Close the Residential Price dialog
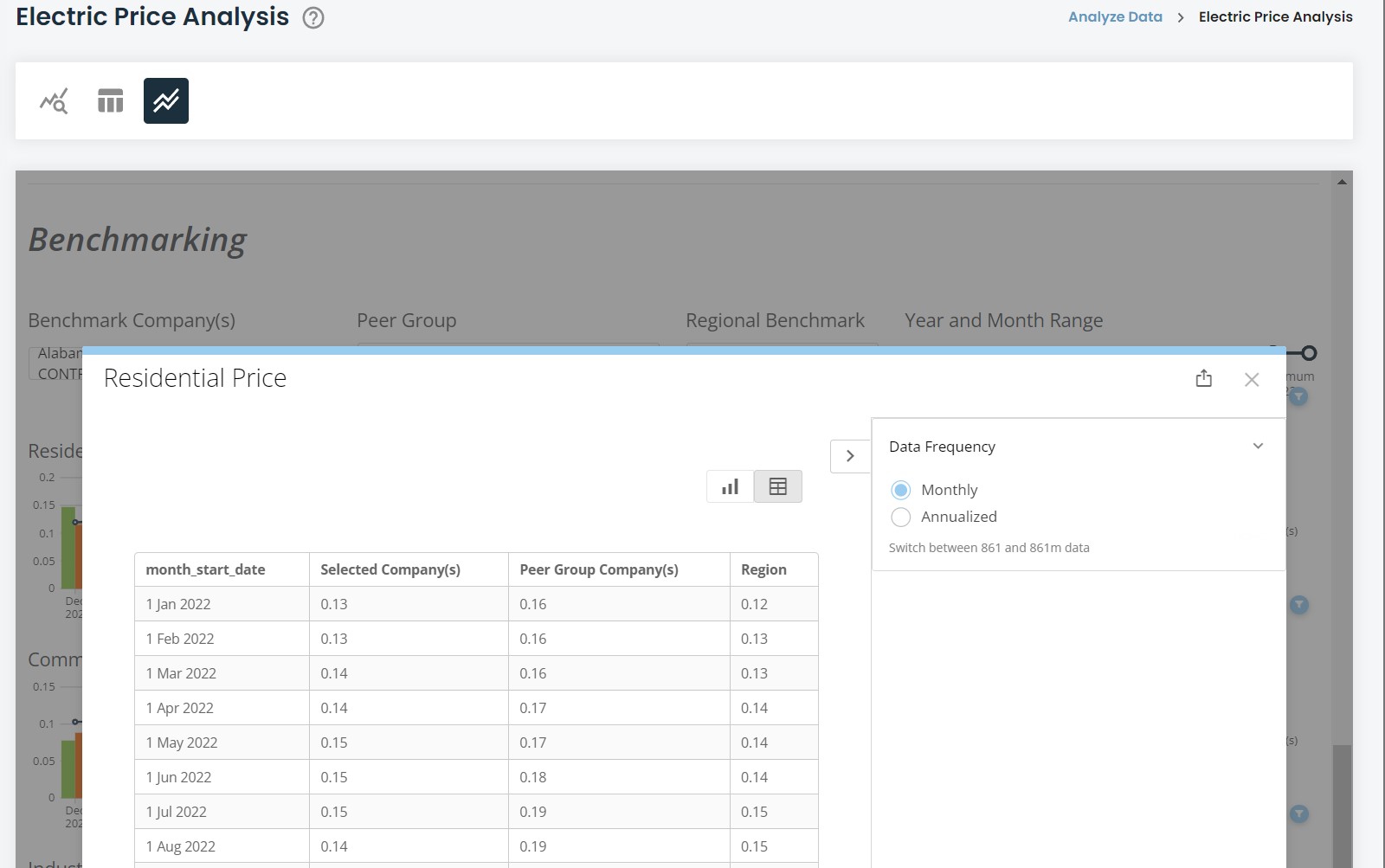 coord(1252,379)
